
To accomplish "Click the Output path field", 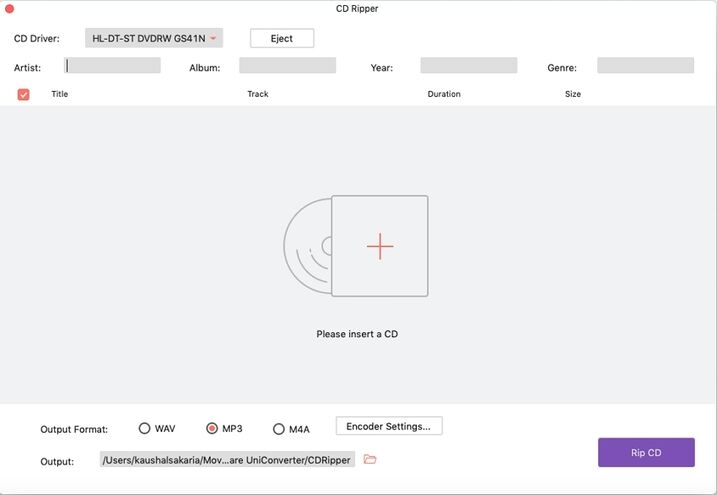I will click(227, 459).
